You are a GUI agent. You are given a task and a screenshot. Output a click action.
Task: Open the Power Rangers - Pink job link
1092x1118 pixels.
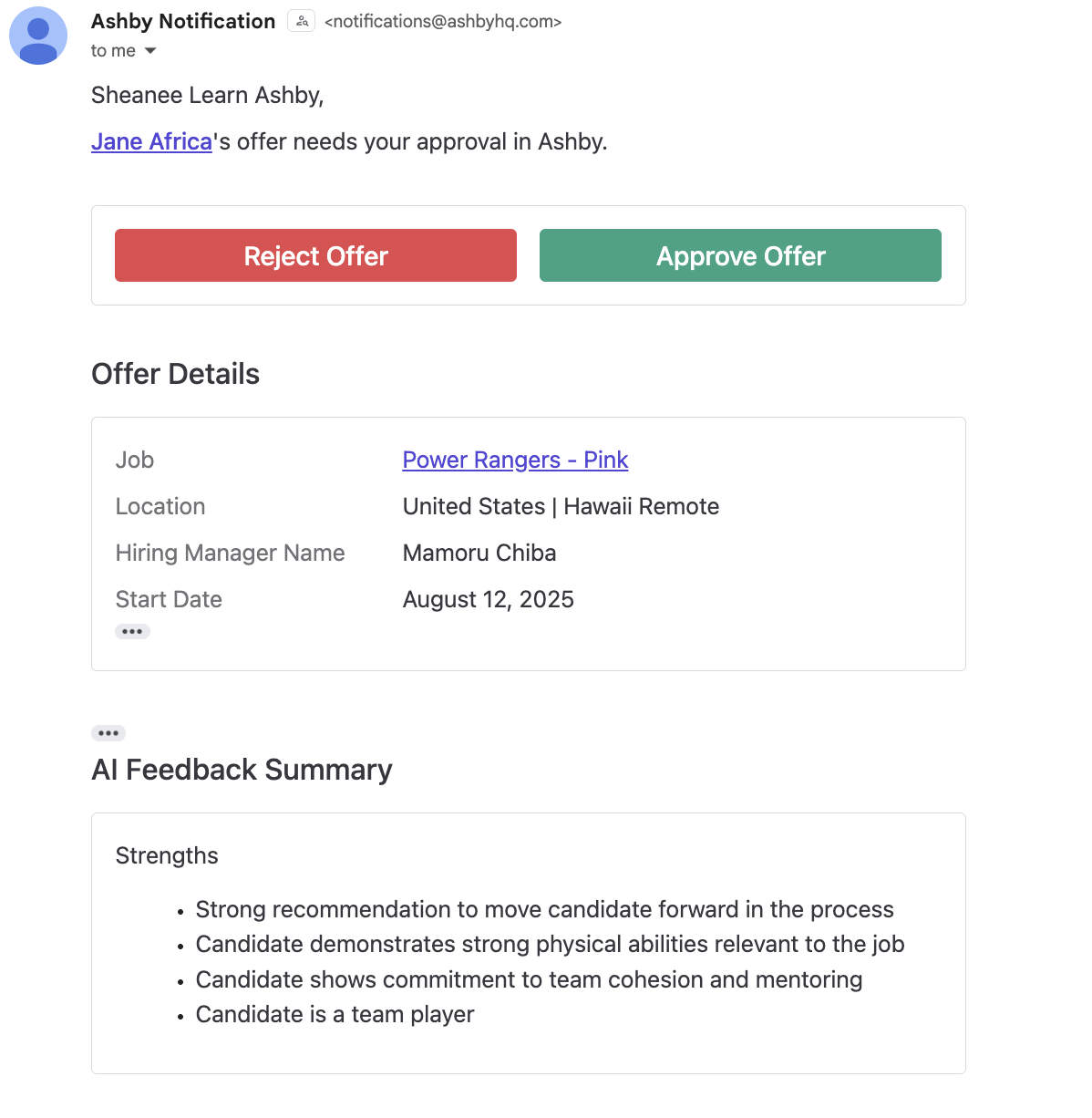(515, 460)
